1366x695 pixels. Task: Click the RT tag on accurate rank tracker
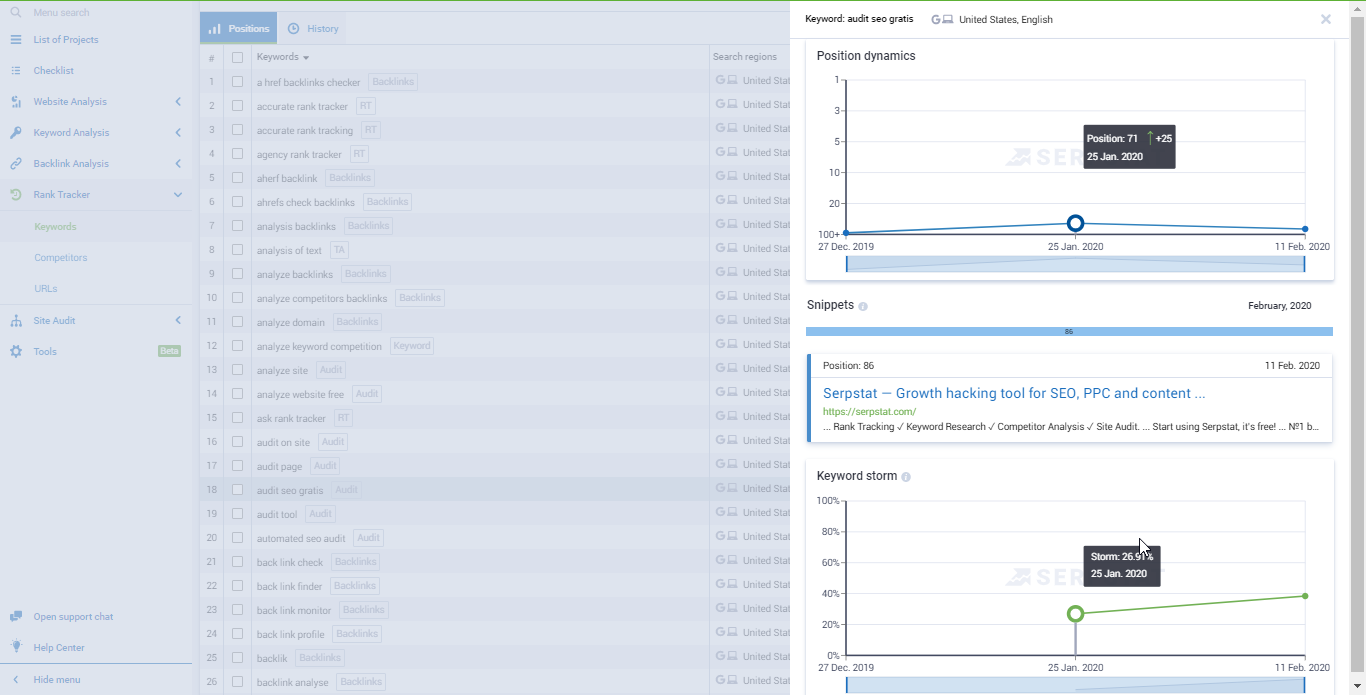coord(366,106)
